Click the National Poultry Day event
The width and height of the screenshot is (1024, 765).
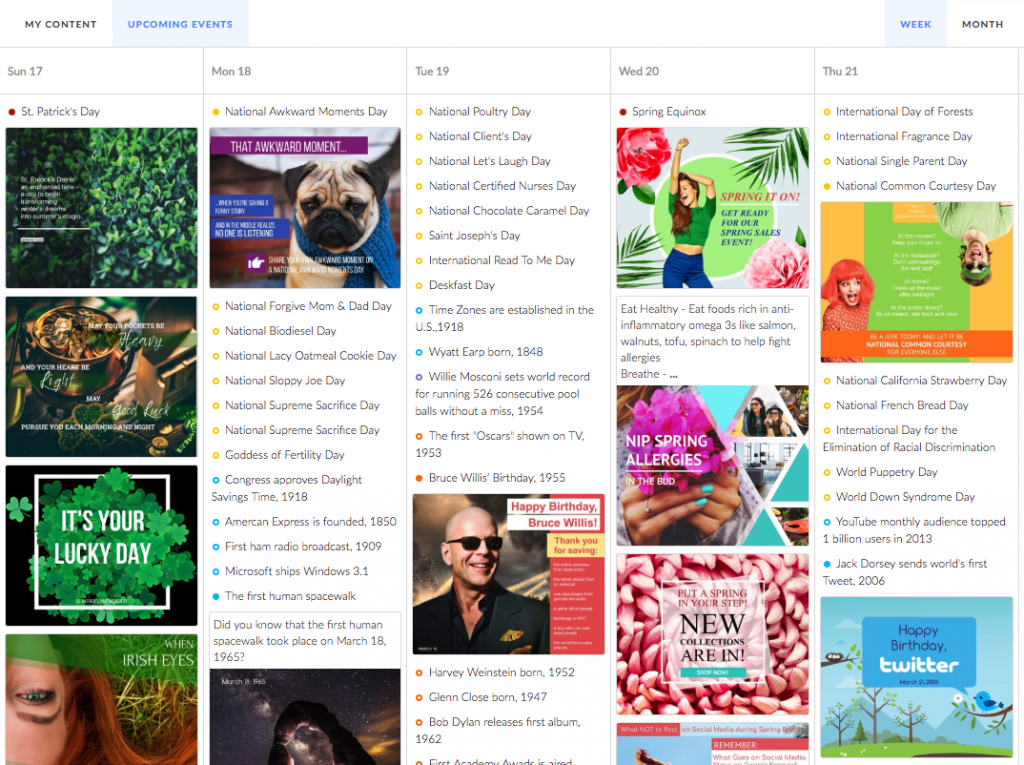point(479,112)
